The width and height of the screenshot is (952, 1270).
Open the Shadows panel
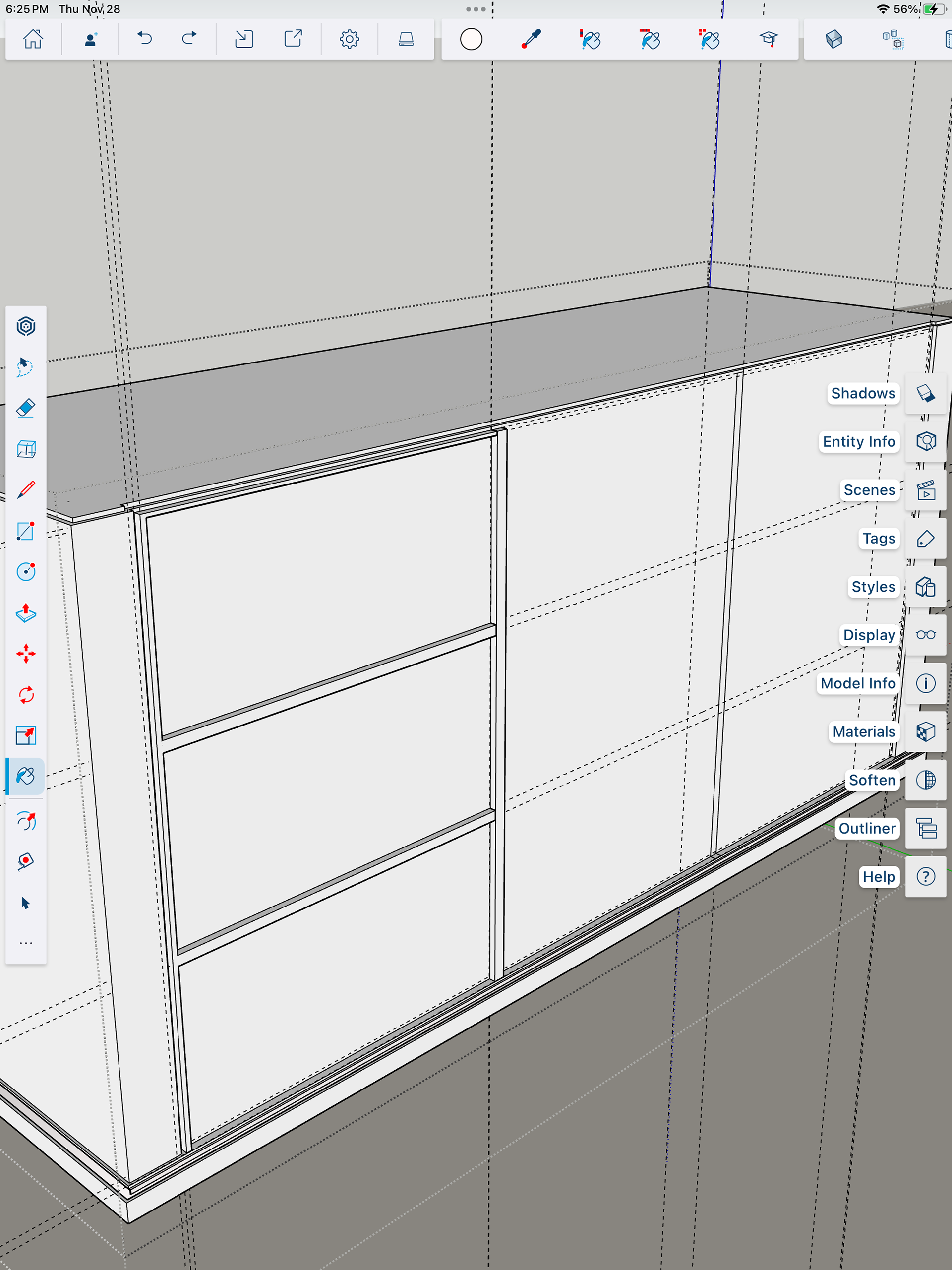tap(925, 393)
